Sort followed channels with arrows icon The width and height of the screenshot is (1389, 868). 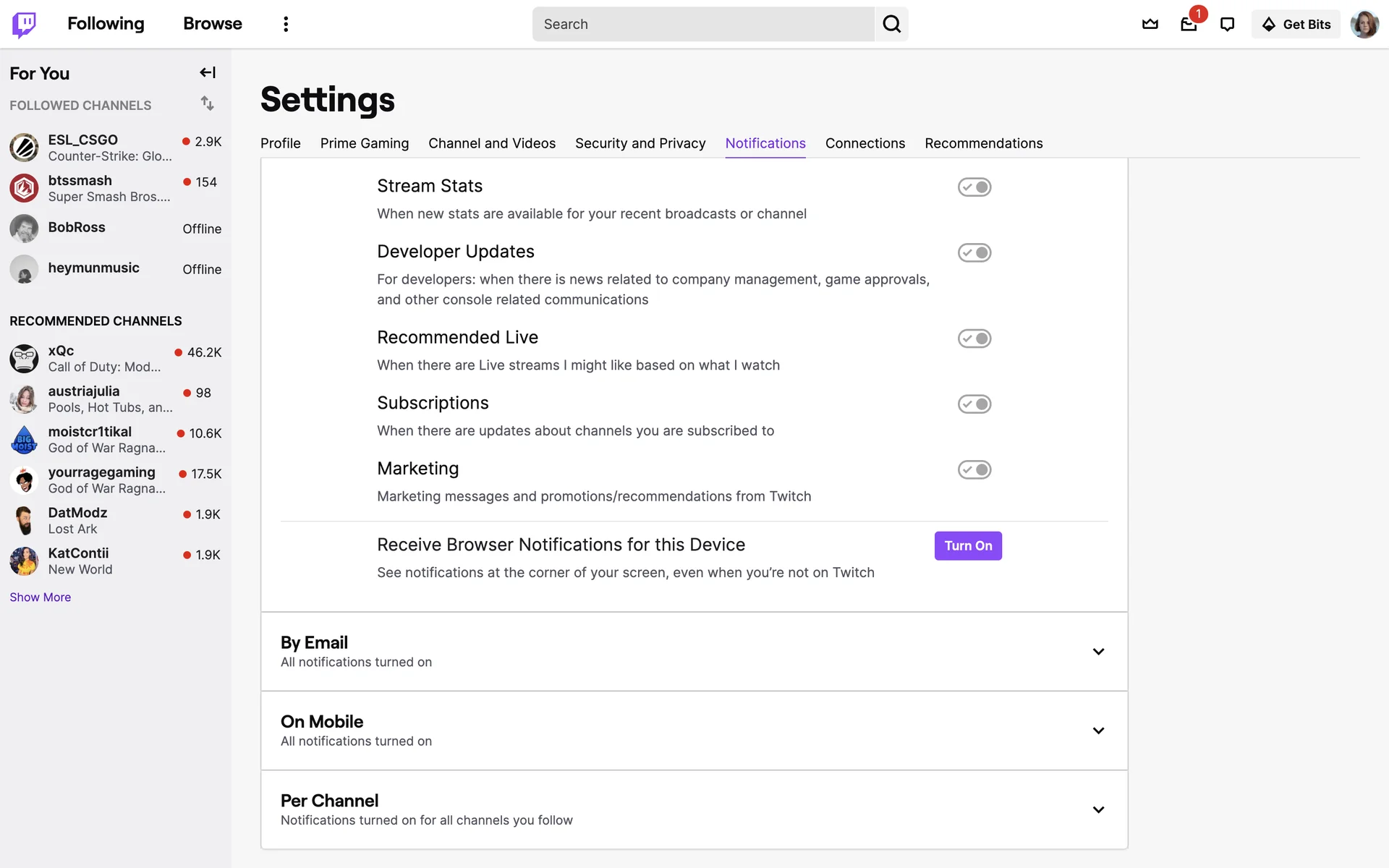pos(208,103)
